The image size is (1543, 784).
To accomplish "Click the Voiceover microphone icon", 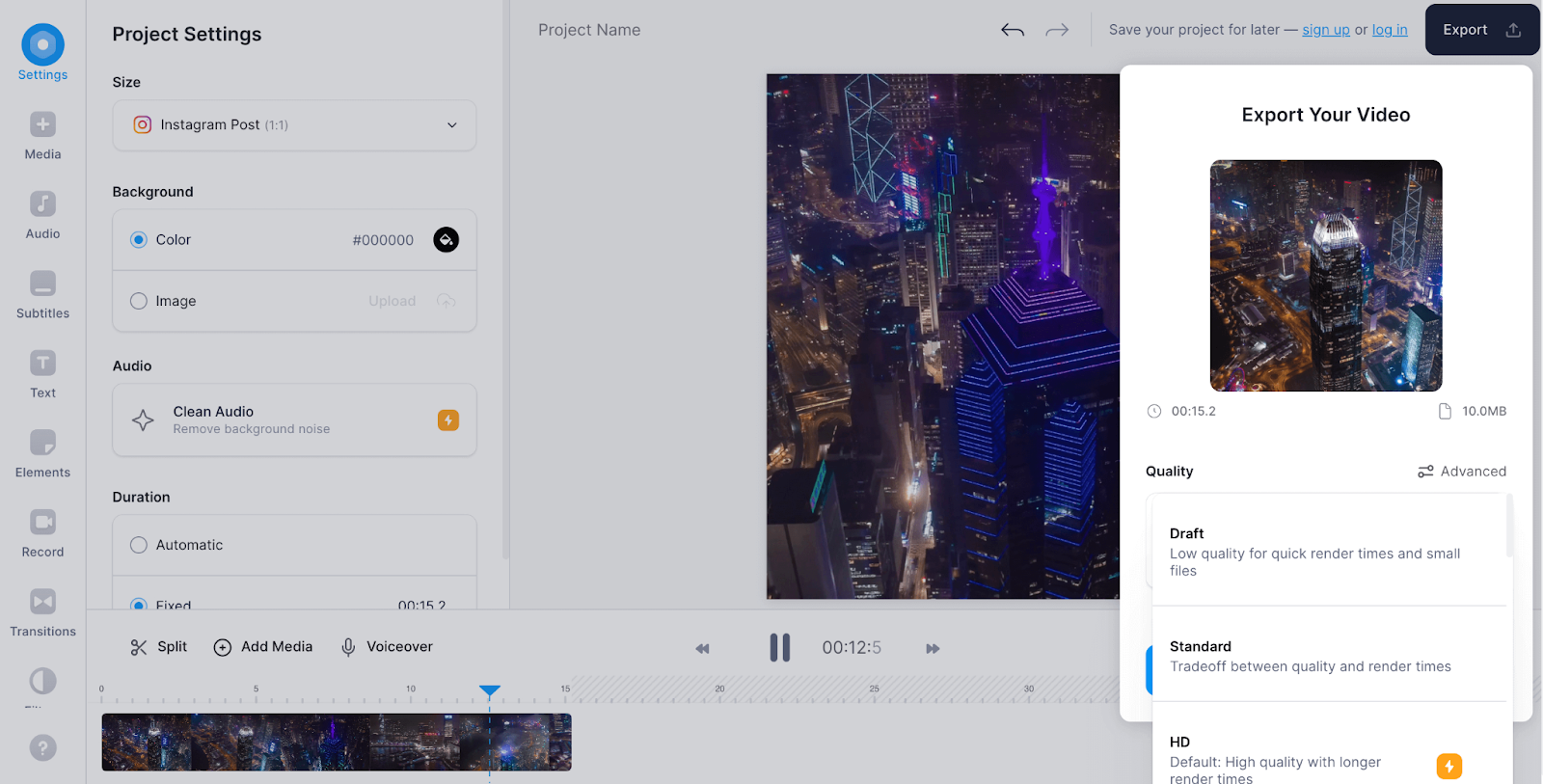I will coord(348,647).
